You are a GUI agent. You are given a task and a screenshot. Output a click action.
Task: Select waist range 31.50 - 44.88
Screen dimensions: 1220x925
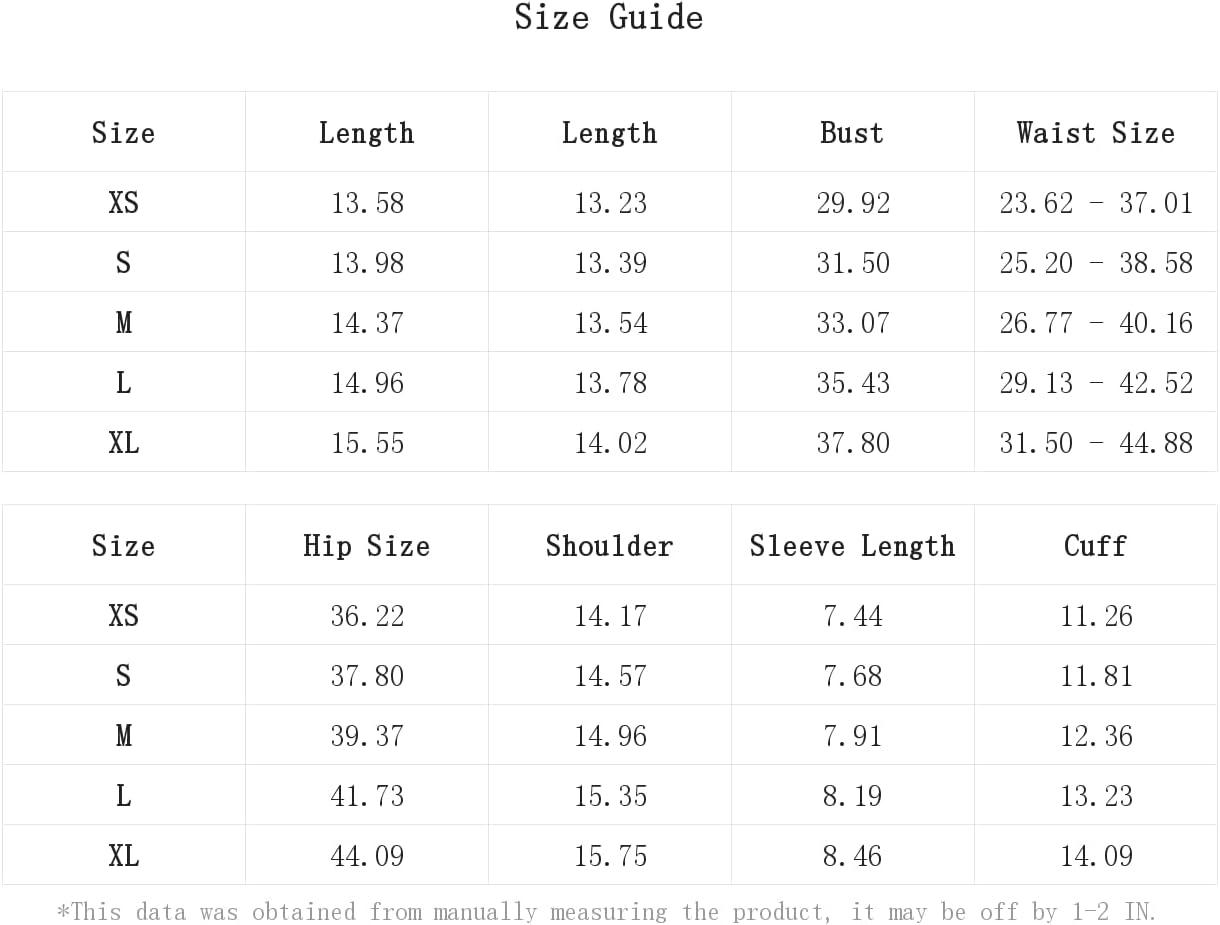1096,443
